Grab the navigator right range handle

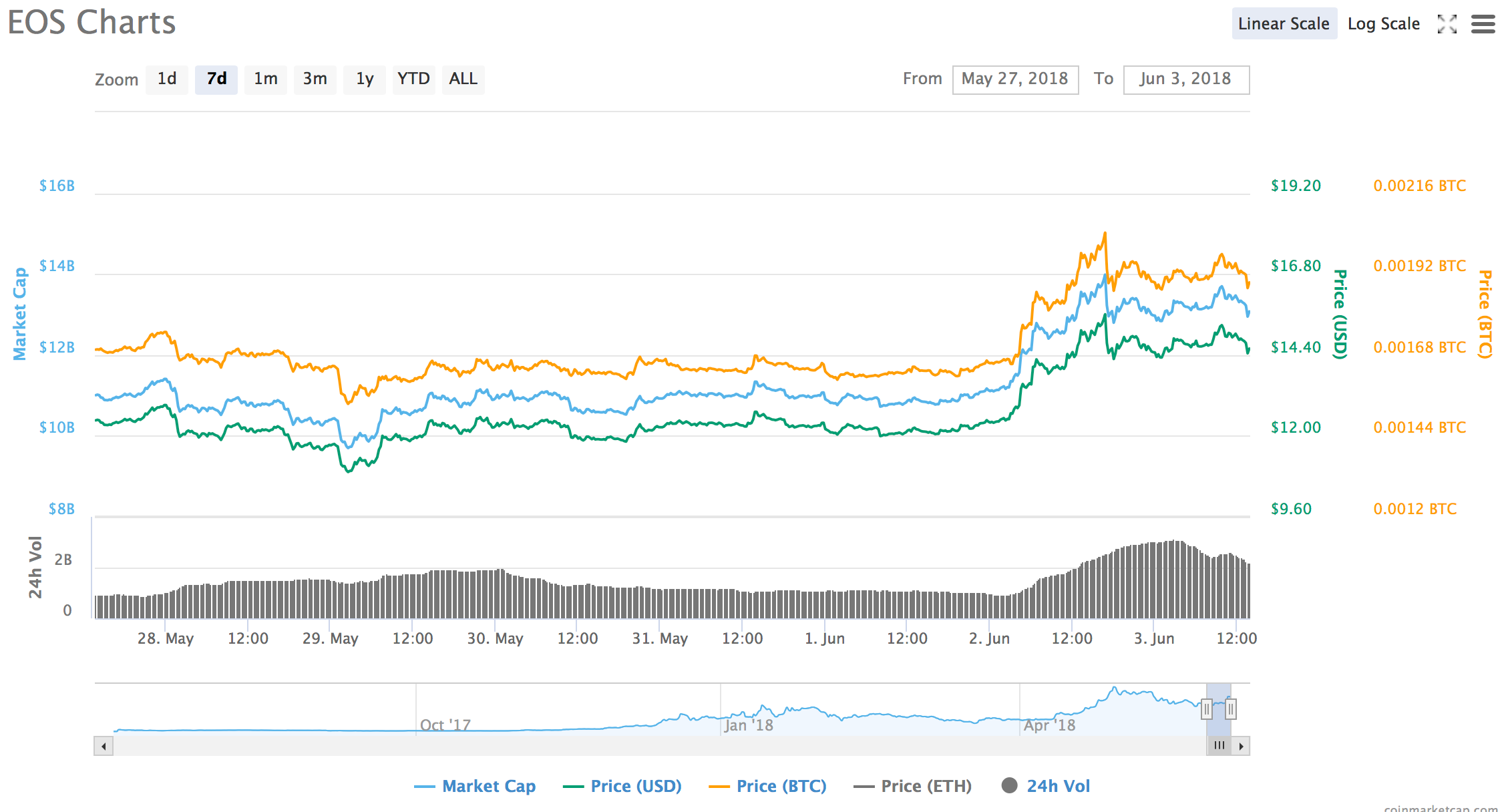pyautogui.click(x=1231, y=708)
